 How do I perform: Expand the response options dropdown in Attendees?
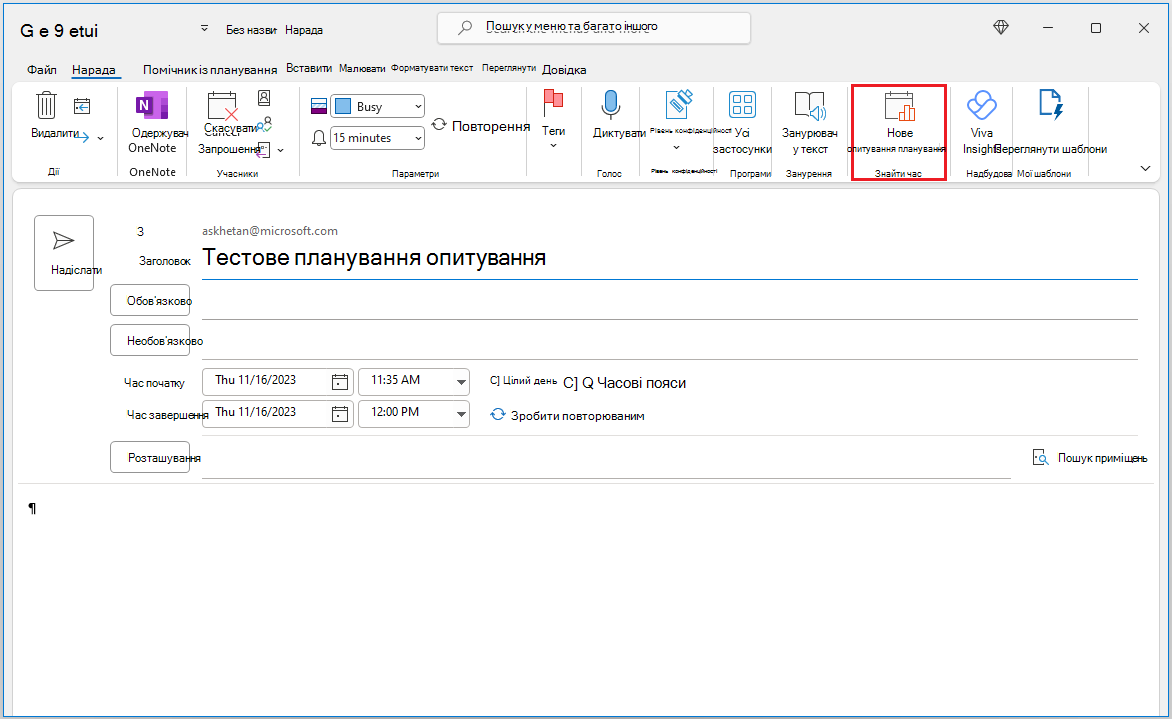pyautogui.click(x=280, y=150)
